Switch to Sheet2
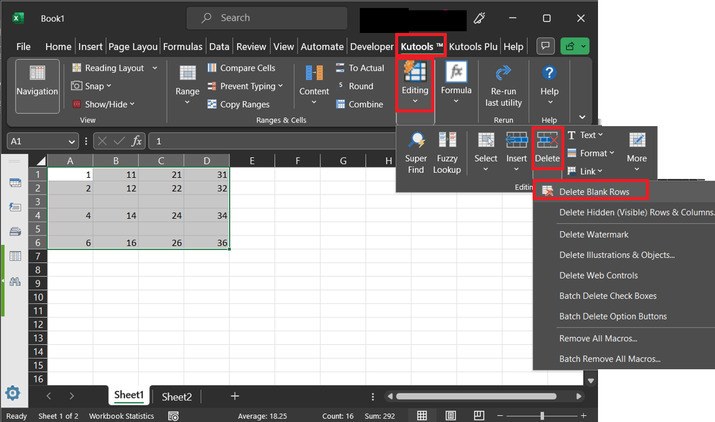The height and width of the screenshot is (422, 715). tap(176, 396)
